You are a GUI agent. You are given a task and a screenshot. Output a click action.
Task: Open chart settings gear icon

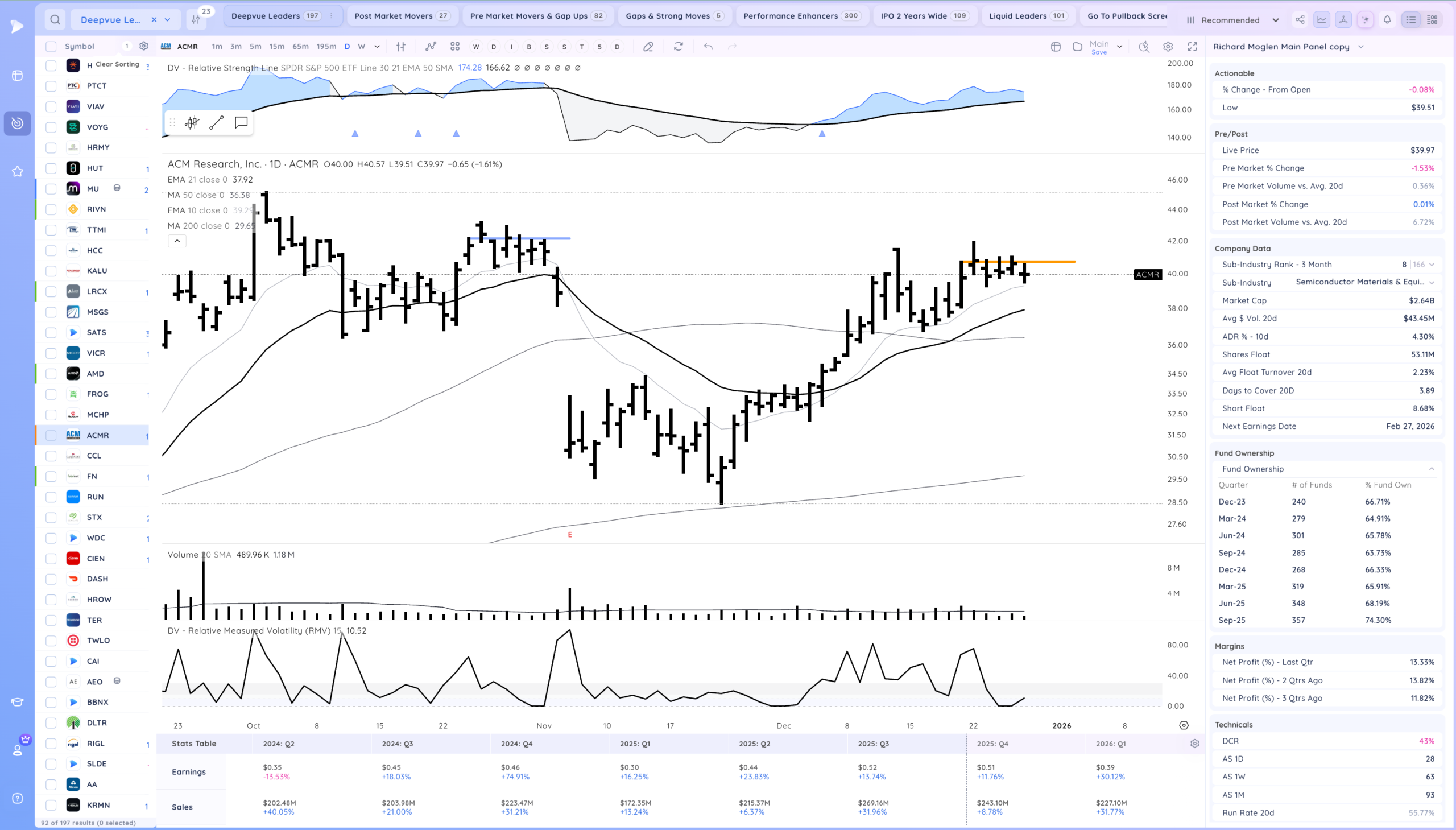tap(1168, 47)
